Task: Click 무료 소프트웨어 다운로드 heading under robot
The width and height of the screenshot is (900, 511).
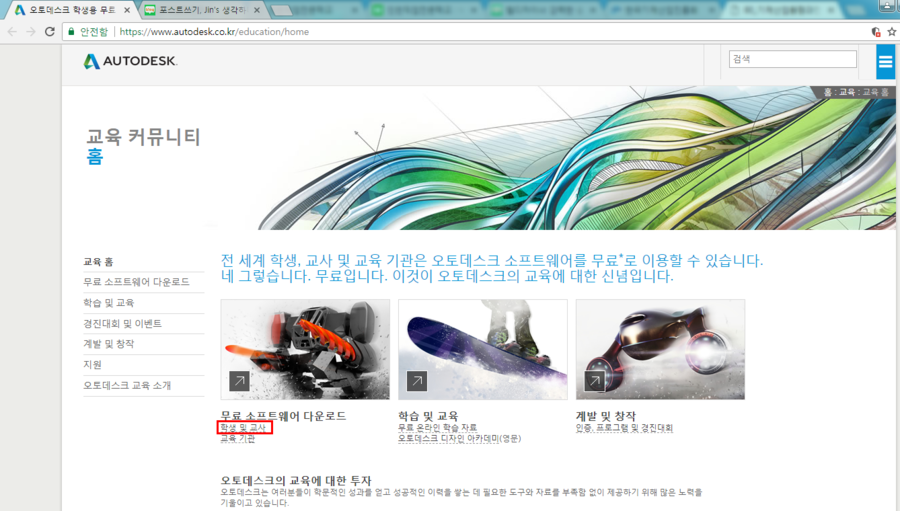Action: point(284,416)
